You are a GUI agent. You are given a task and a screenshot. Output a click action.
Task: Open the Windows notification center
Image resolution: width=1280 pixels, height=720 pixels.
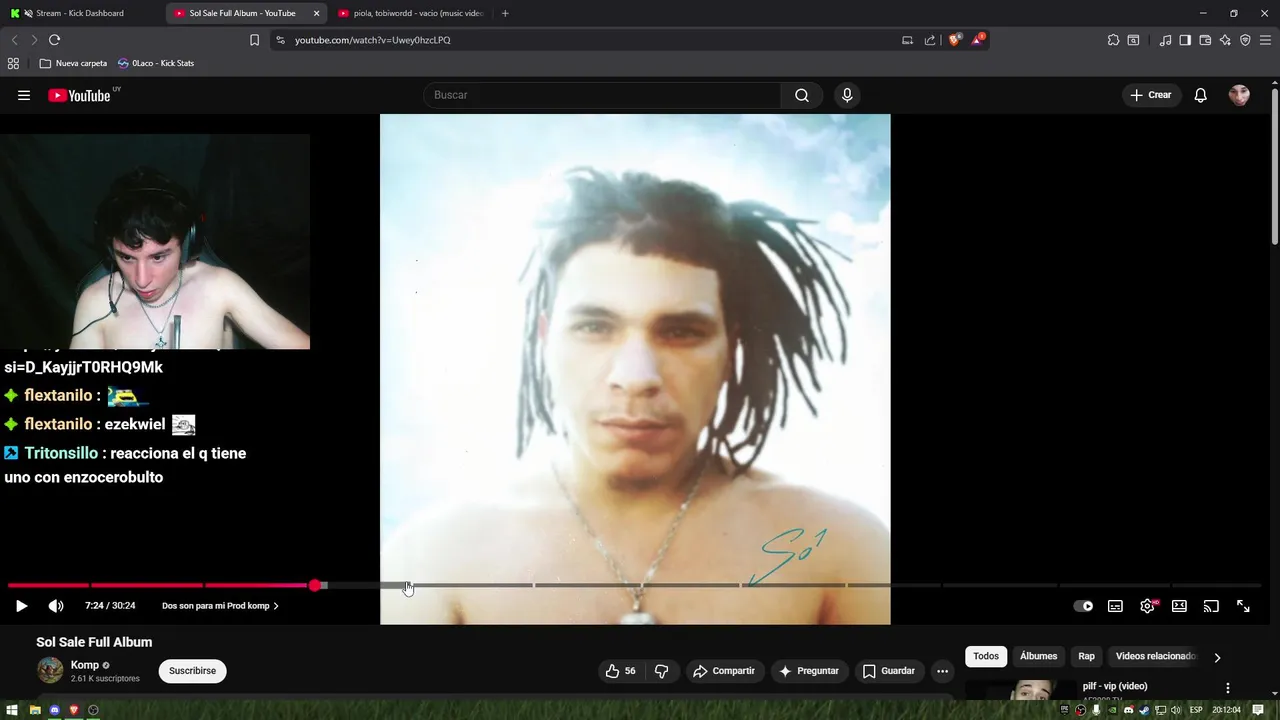(1258, 710)
